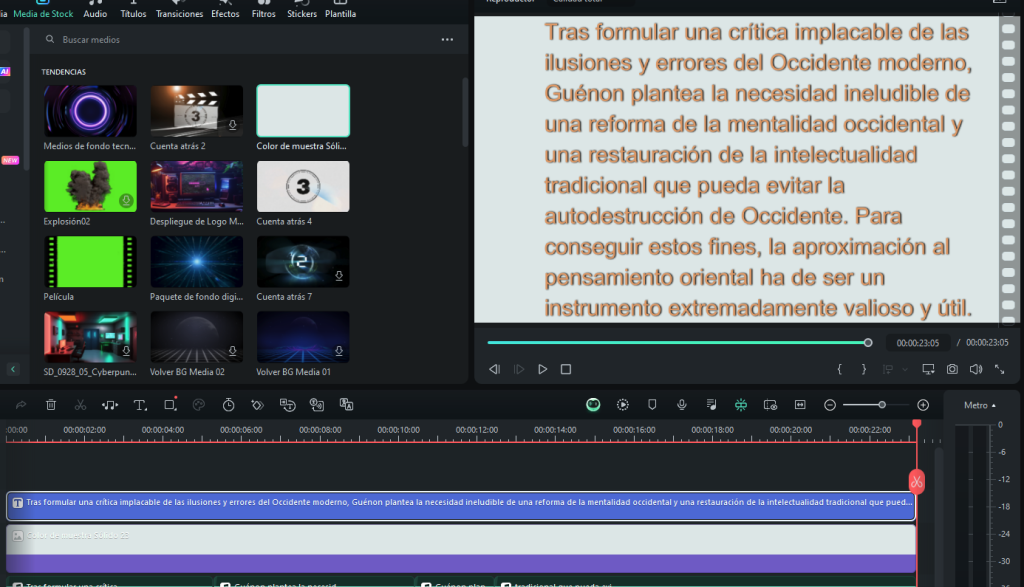
Task: Open the three-dot options menu beside search
Action: point(447,40)
